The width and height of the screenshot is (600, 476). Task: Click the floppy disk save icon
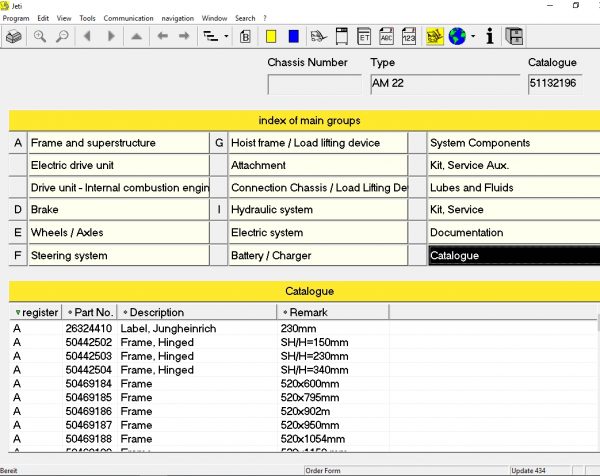514,37
